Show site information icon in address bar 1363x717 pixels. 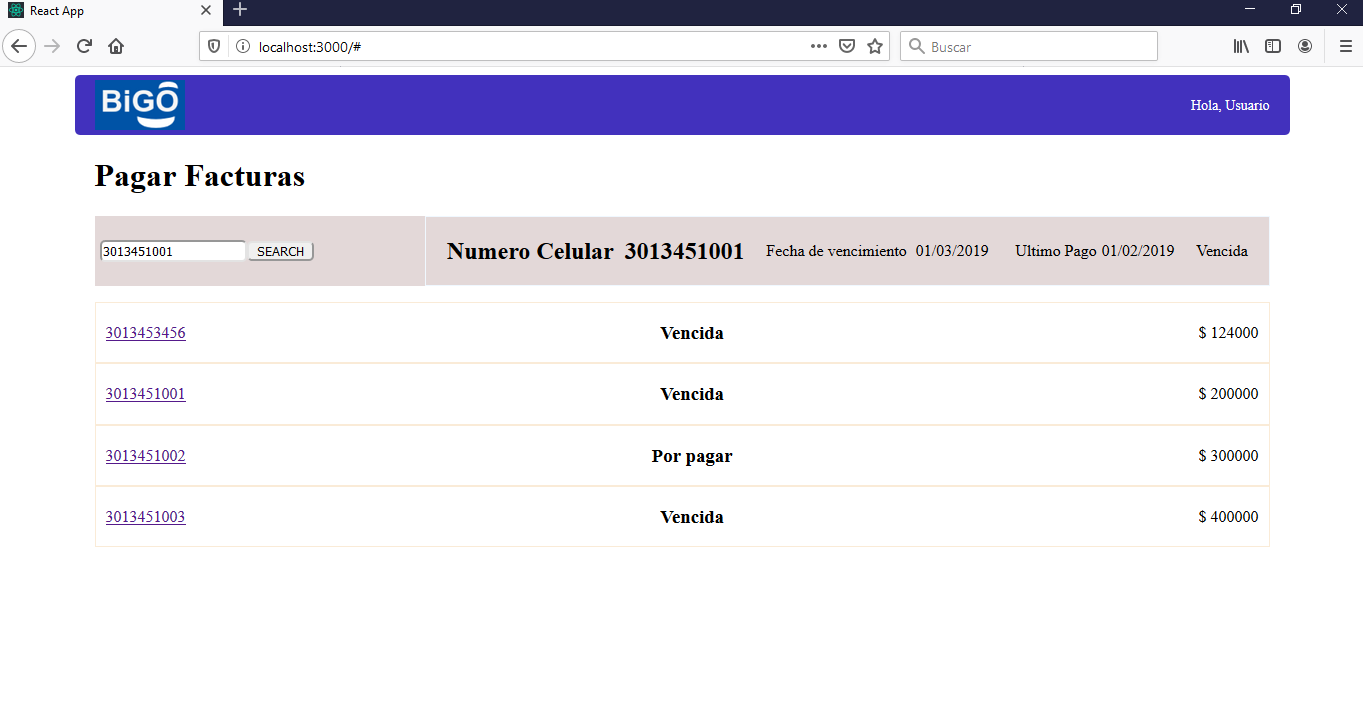pos(241,46)
